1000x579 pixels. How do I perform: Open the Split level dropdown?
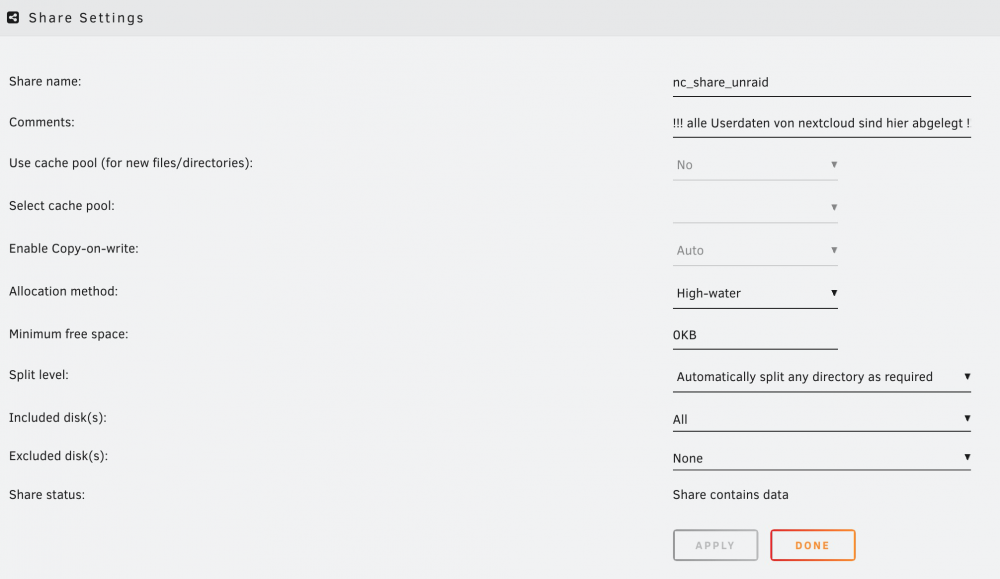coord(821,377)
